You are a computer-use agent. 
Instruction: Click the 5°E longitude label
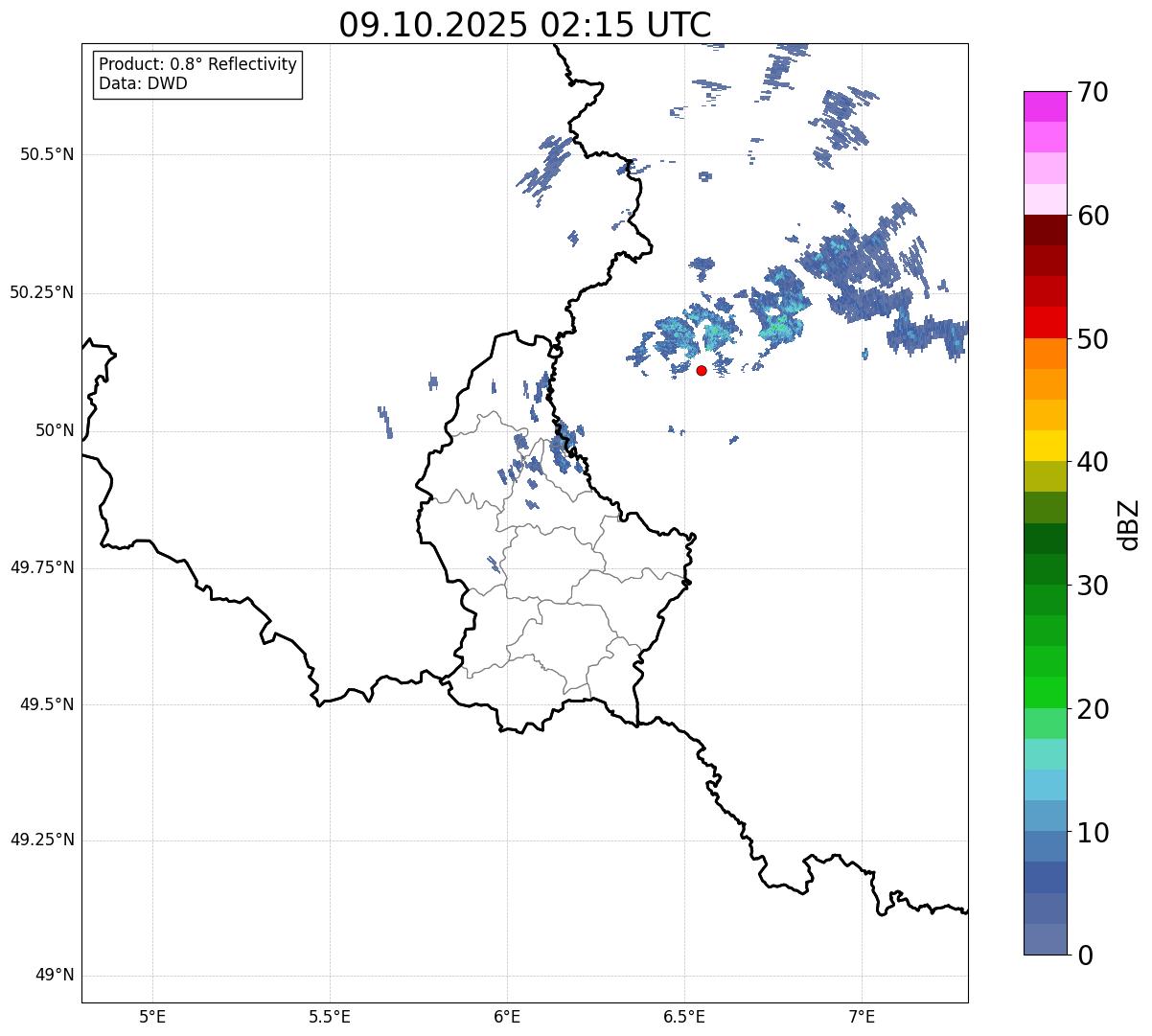click(152, 1016)
